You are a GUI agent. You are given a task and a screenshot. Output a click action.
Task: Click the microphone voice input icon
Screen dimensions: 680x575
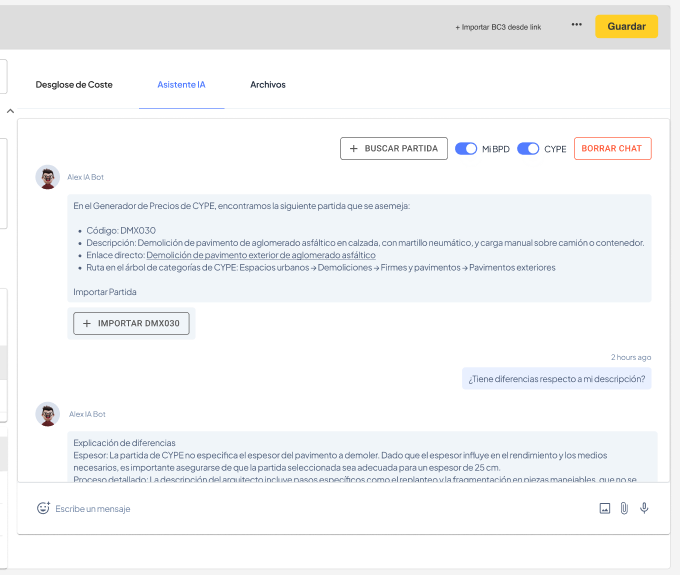click(x=644, y=508)
